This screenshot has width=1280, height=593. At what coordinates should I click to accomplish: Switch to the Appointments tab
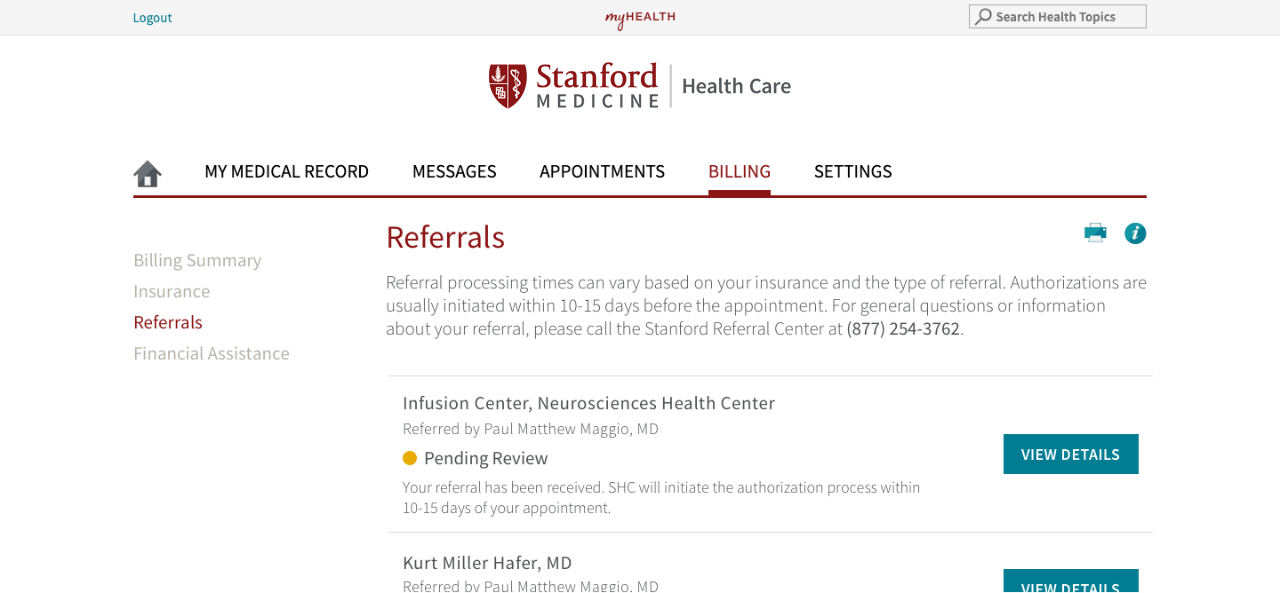(602, 171)
